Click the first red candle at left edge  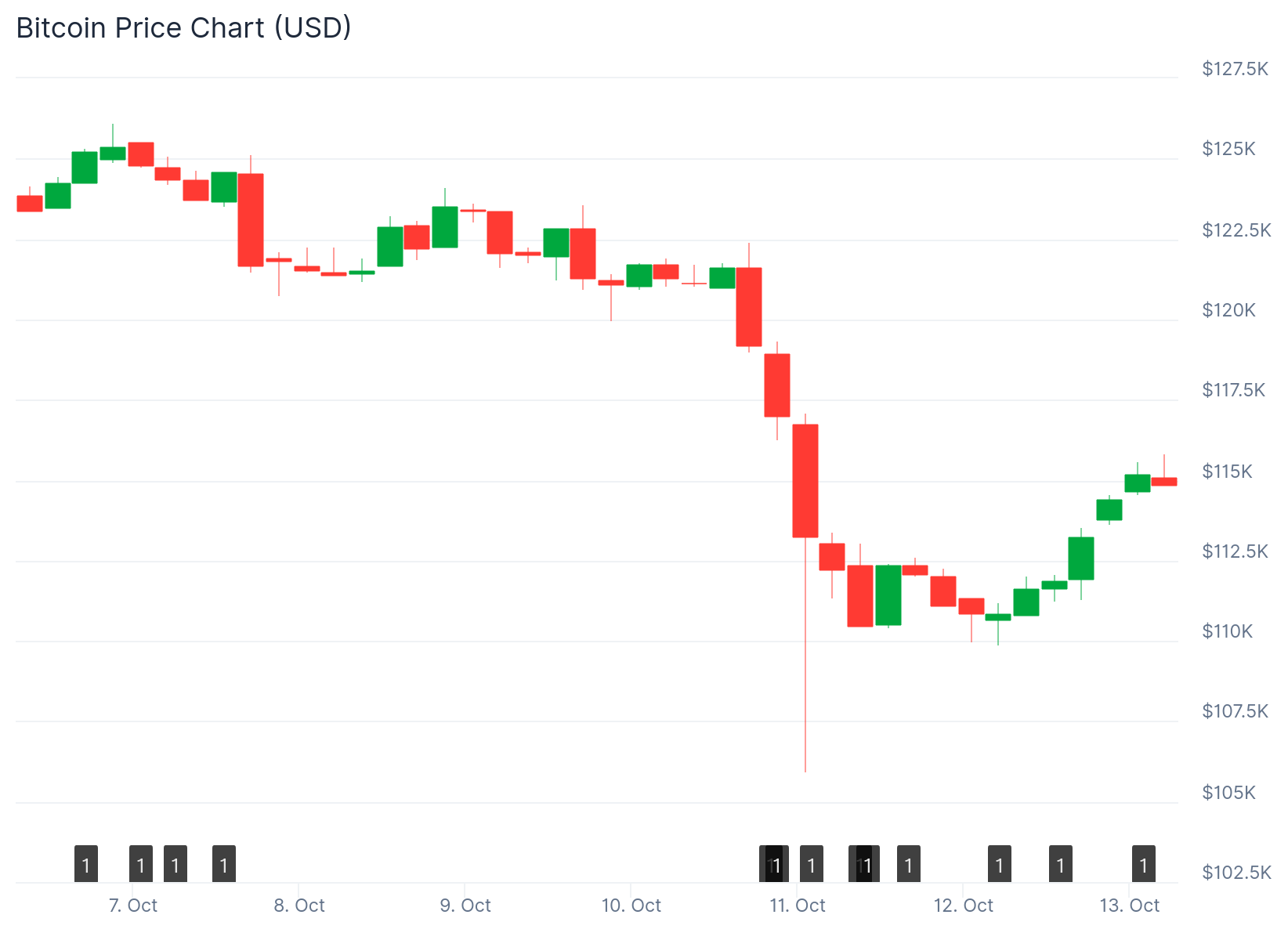coord(30,204)
